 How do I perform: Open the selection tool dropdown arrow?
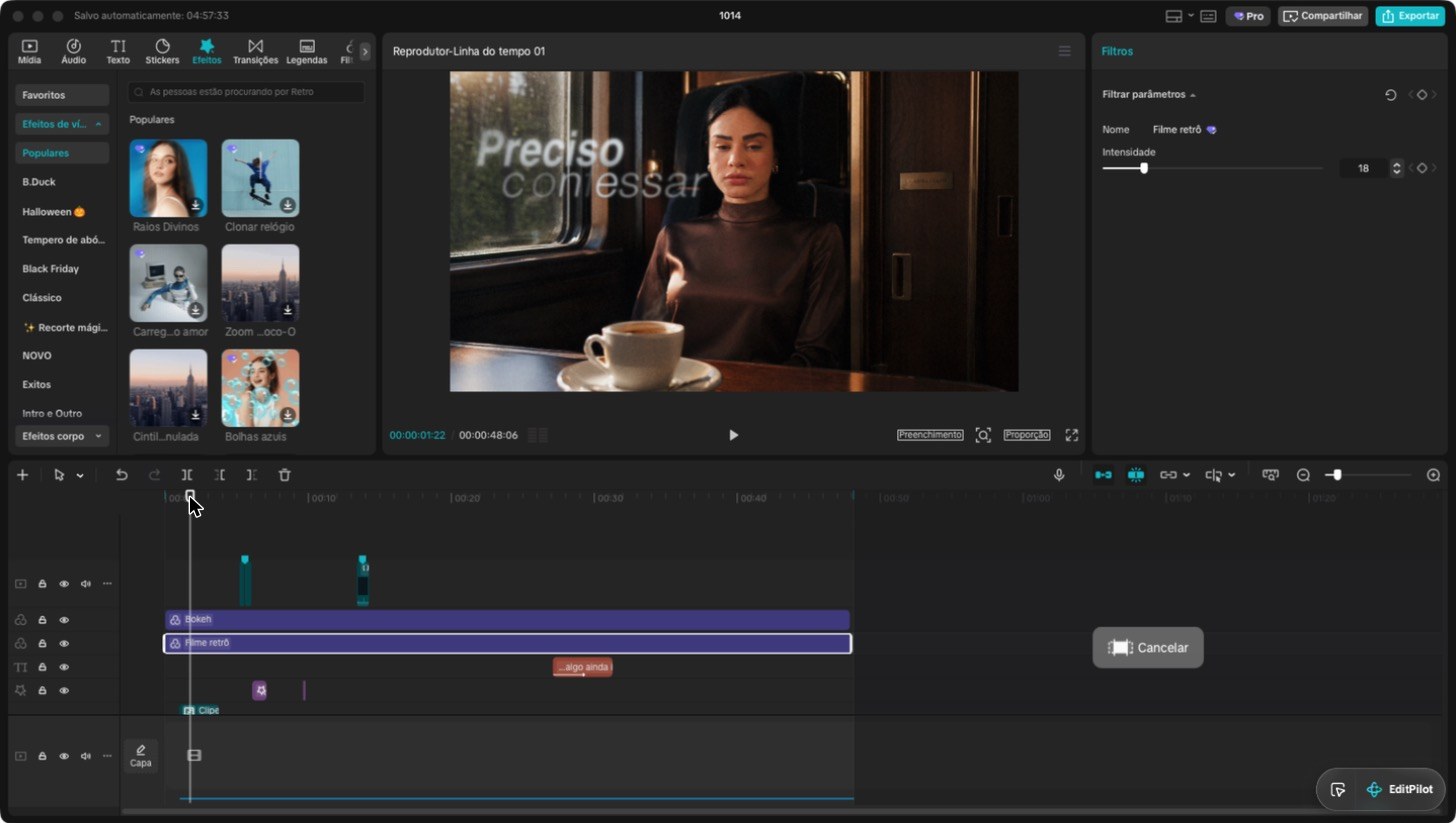tap(80, 476)
